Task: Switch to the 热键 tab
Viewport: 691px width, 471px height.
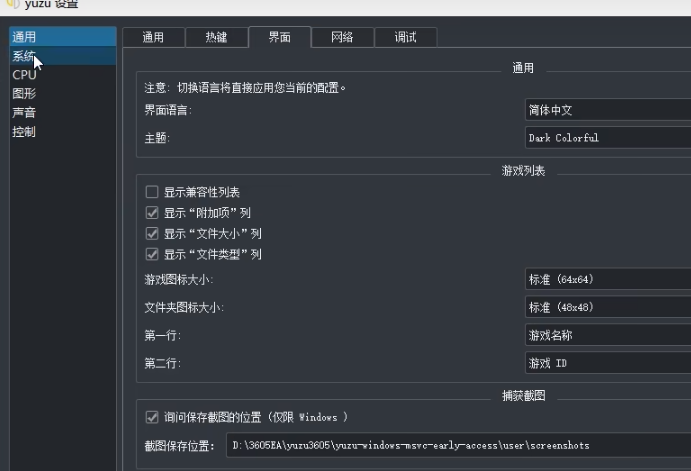Action: point(216,37)
